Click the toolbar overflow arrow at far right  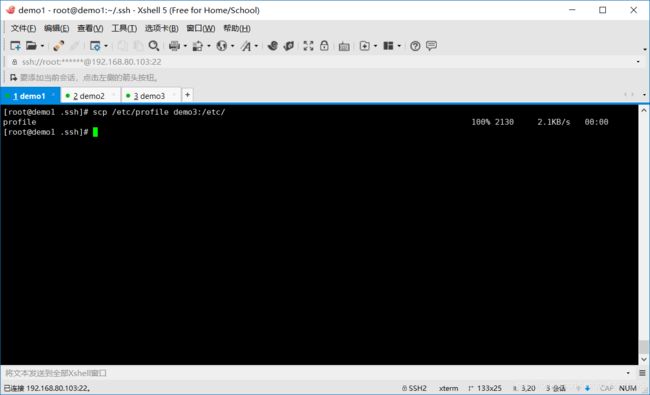(x=645, y=49)
